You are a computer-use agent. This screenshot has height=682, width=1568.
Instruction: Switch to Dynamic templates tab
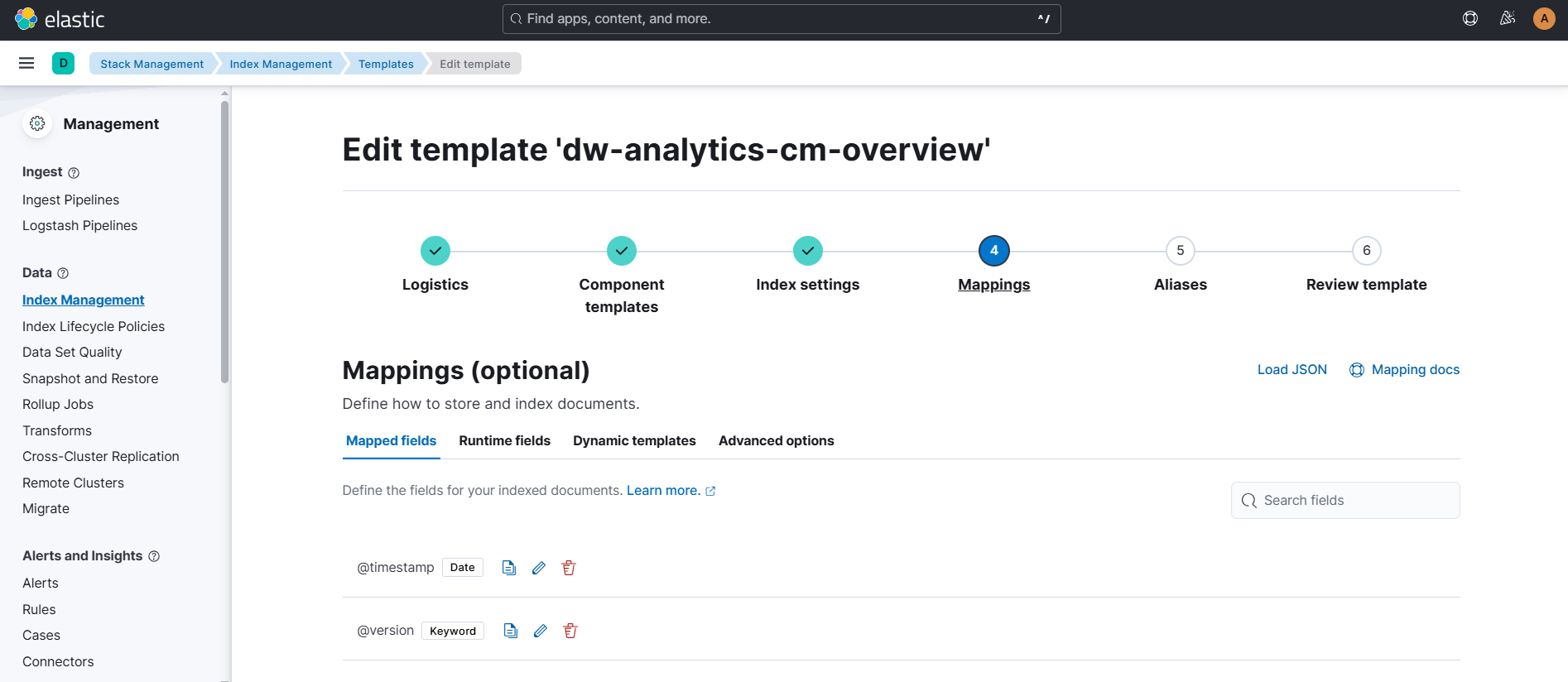point(634,441)
